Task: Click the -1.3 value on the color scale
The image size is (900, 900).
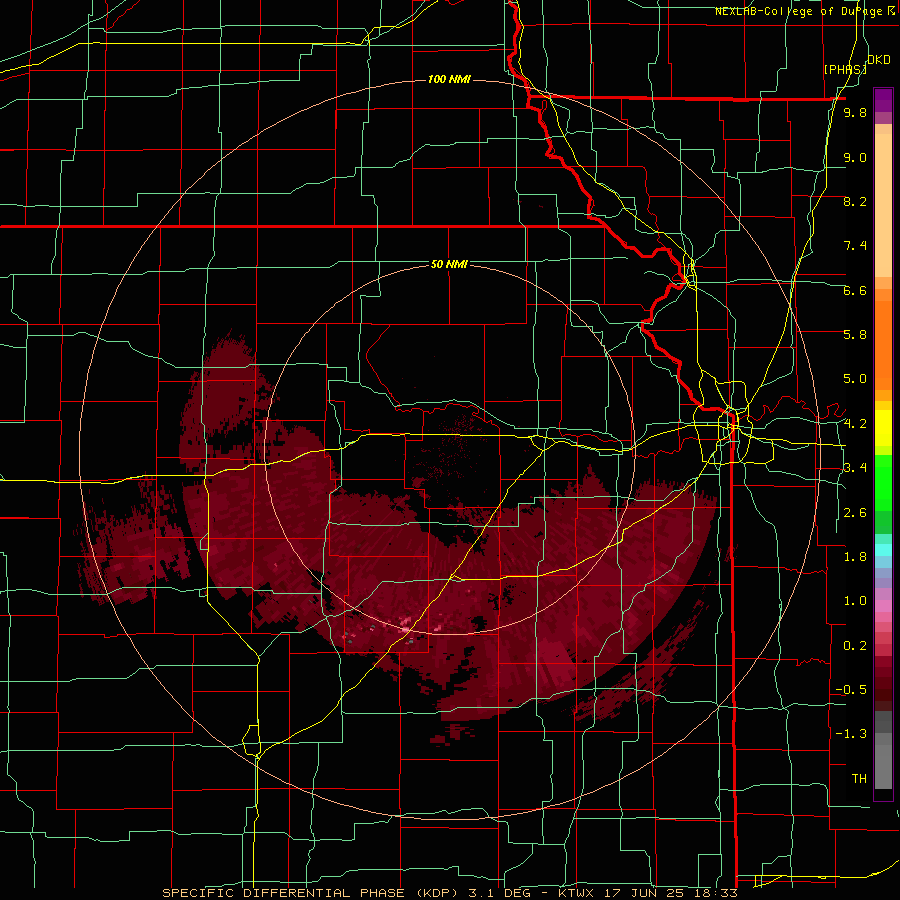Action: pyautogui.click(x=851, y=734)
